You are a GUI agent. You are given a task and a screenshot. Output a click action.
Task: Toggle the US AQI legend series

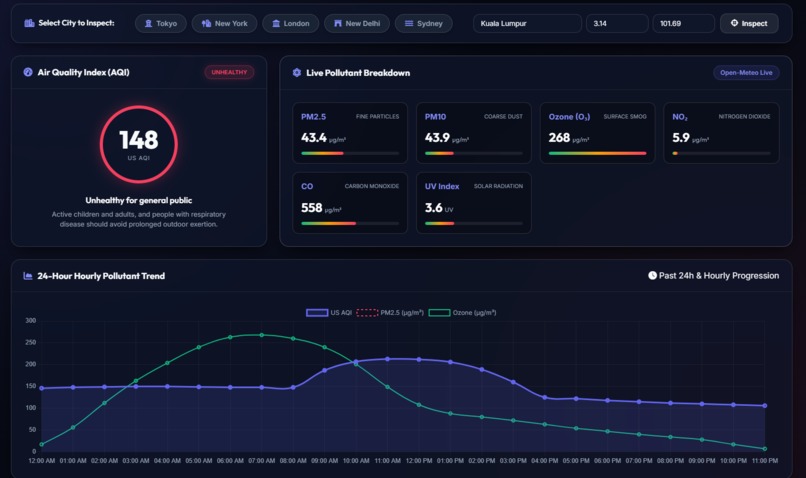329,312
